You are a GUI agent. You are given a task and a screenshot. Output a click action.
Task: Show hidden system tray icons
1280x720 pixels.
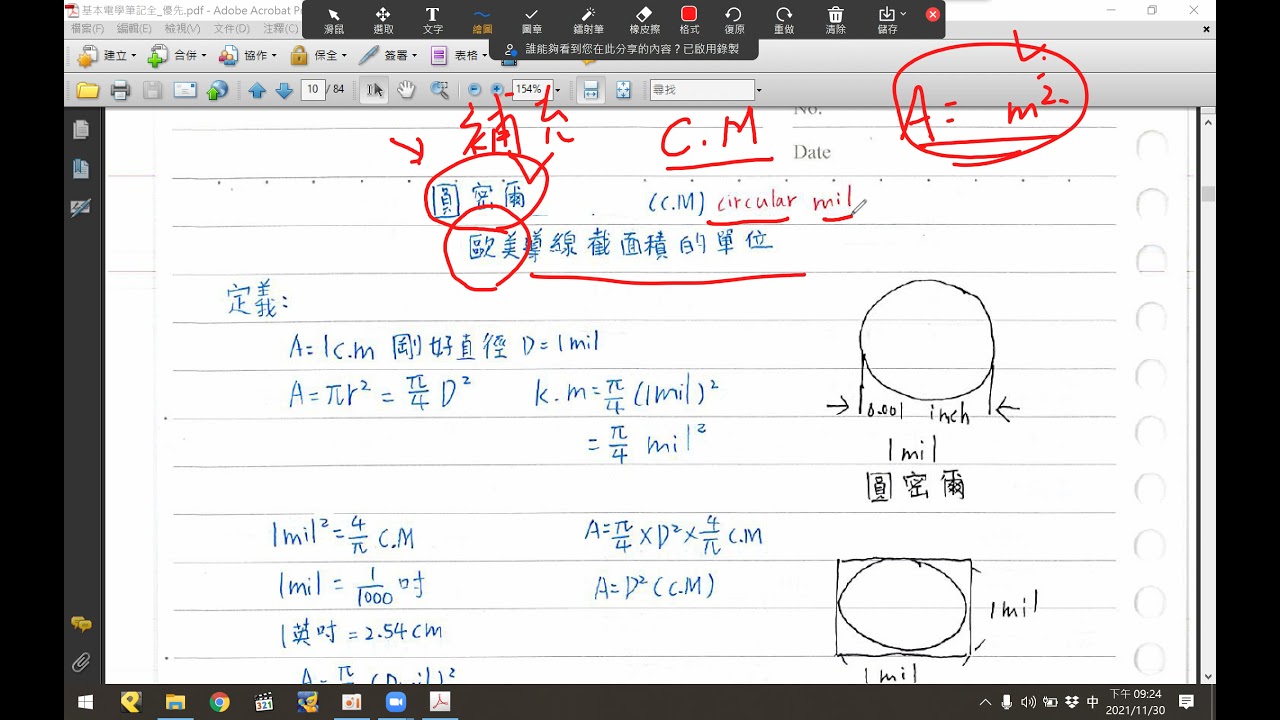986,702
